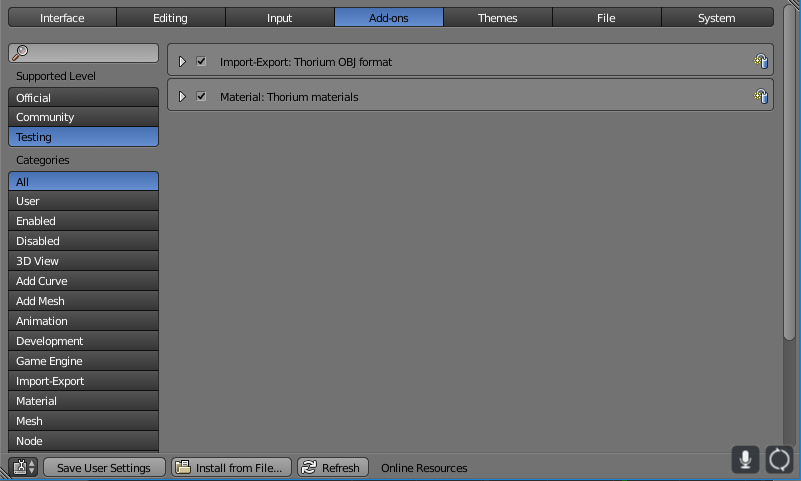Click the magnifier icon in the search field
The image size is (801, 481).
[20, 52]
